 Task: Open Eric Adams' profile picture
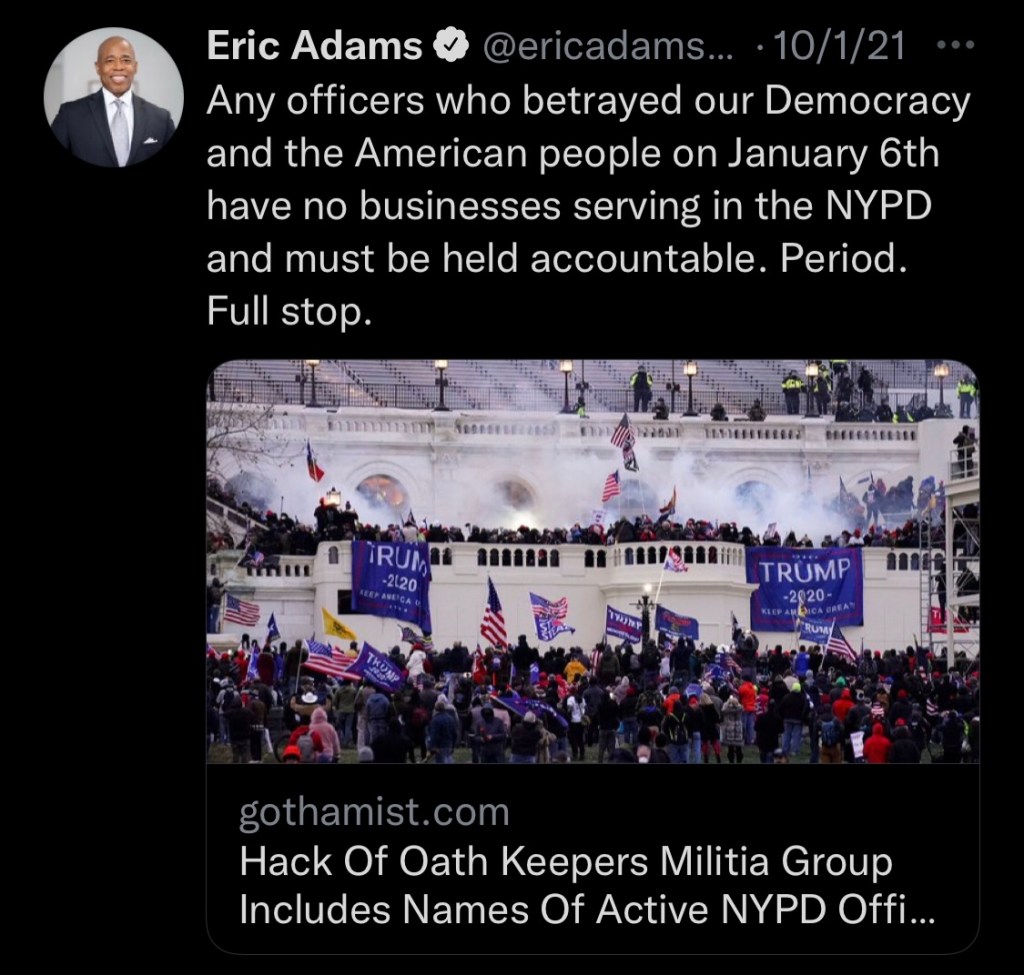coord(113,97)
